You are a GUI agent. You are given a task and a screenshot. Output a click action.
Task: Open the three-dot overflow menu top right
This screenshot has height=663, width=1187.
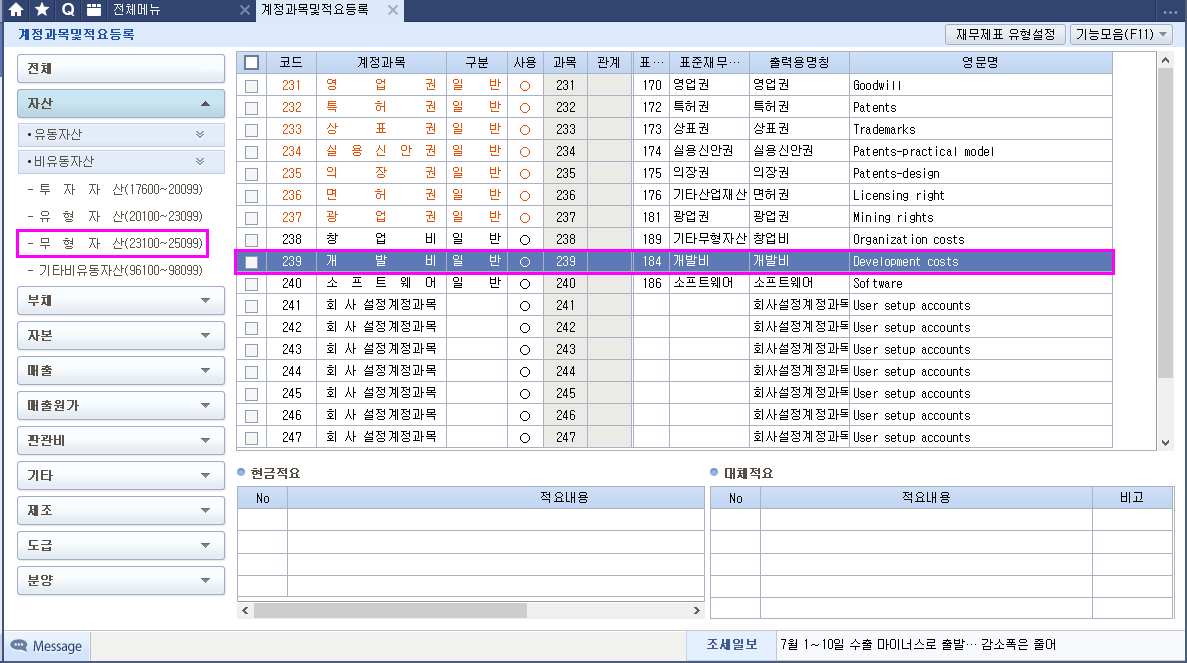coord(1170,10)
